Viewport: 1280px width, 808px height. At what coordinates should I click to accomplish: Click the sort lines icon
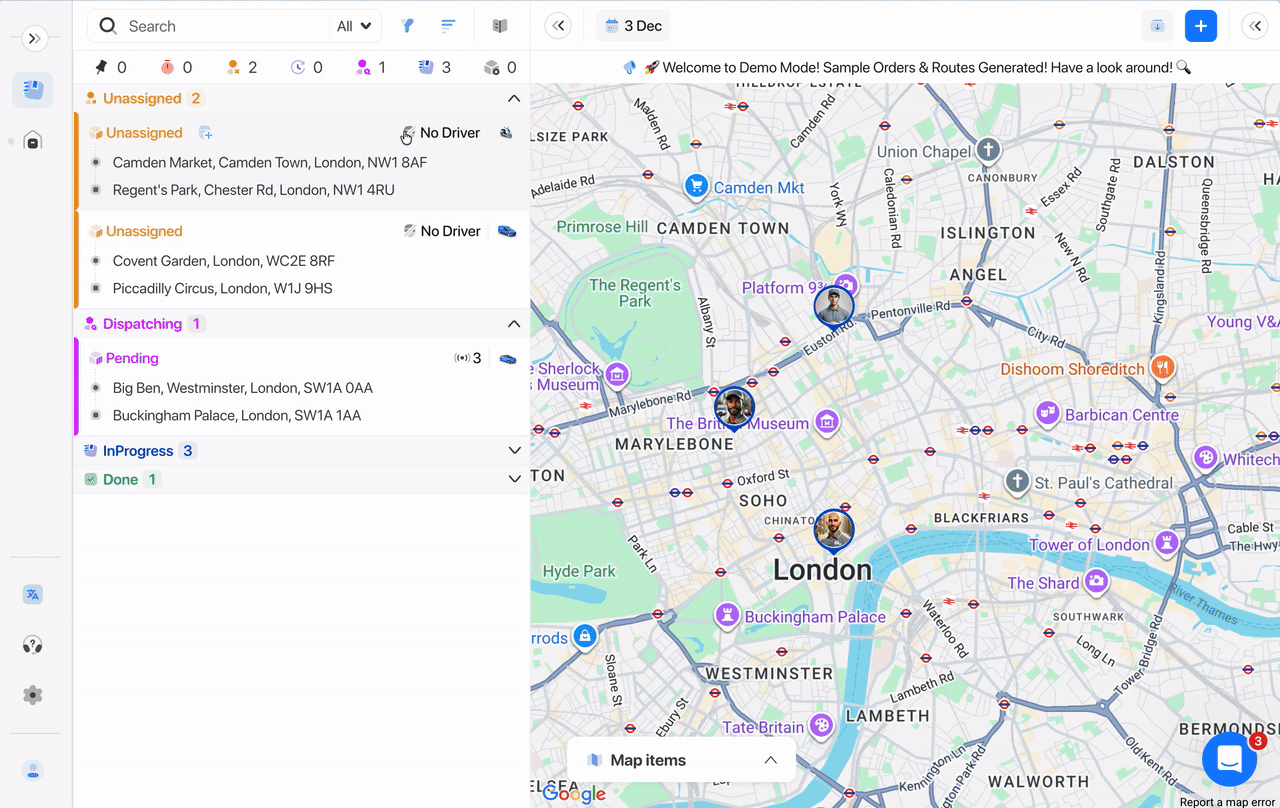(449, 26)
